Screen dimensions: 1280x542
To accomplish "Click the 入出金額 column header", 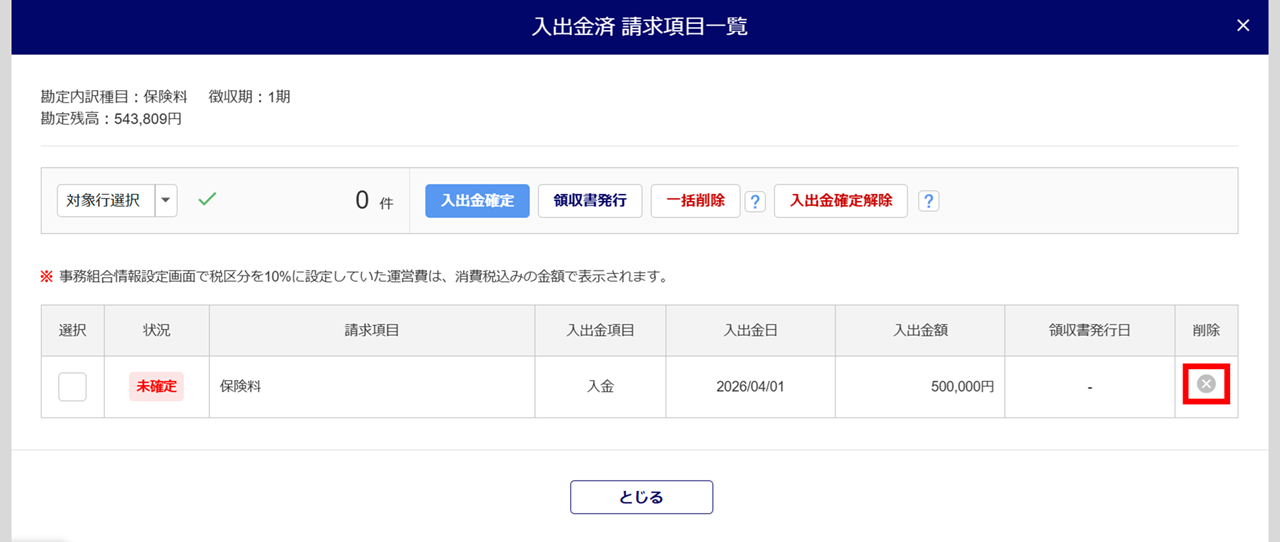I will click(x=920, y=330).
